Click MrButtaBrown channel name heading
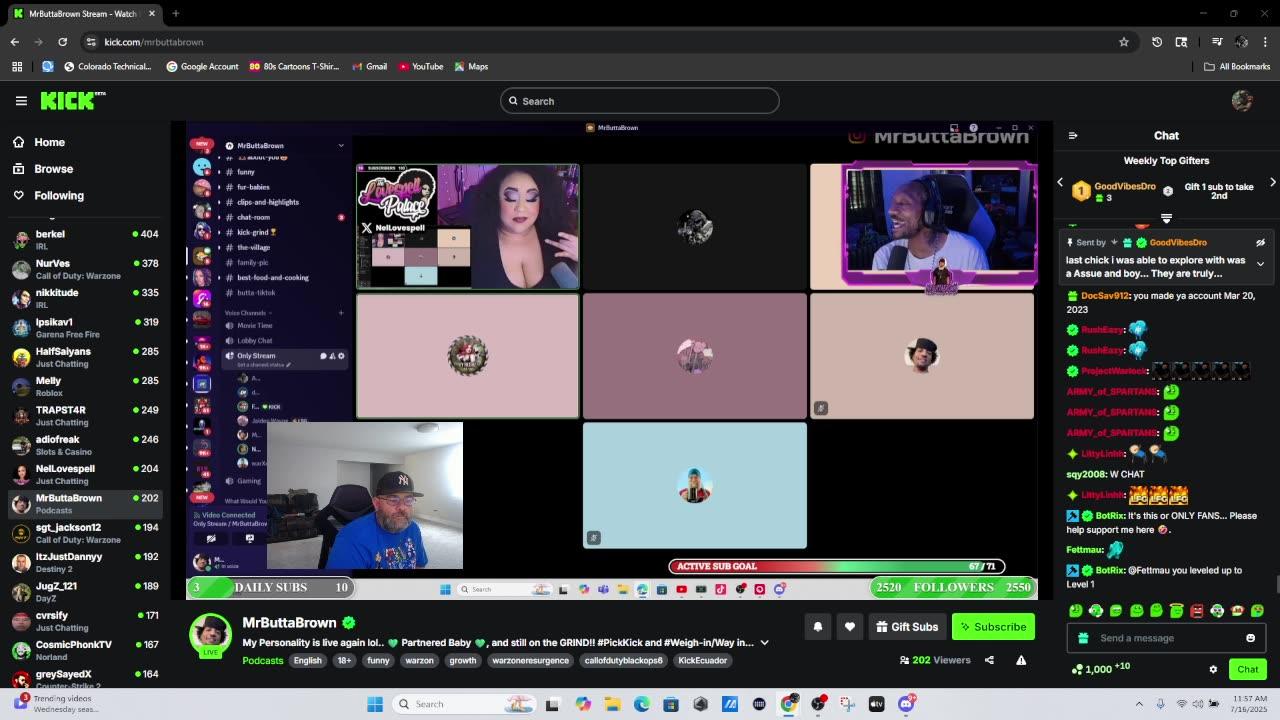 click(x=289, y=623)
